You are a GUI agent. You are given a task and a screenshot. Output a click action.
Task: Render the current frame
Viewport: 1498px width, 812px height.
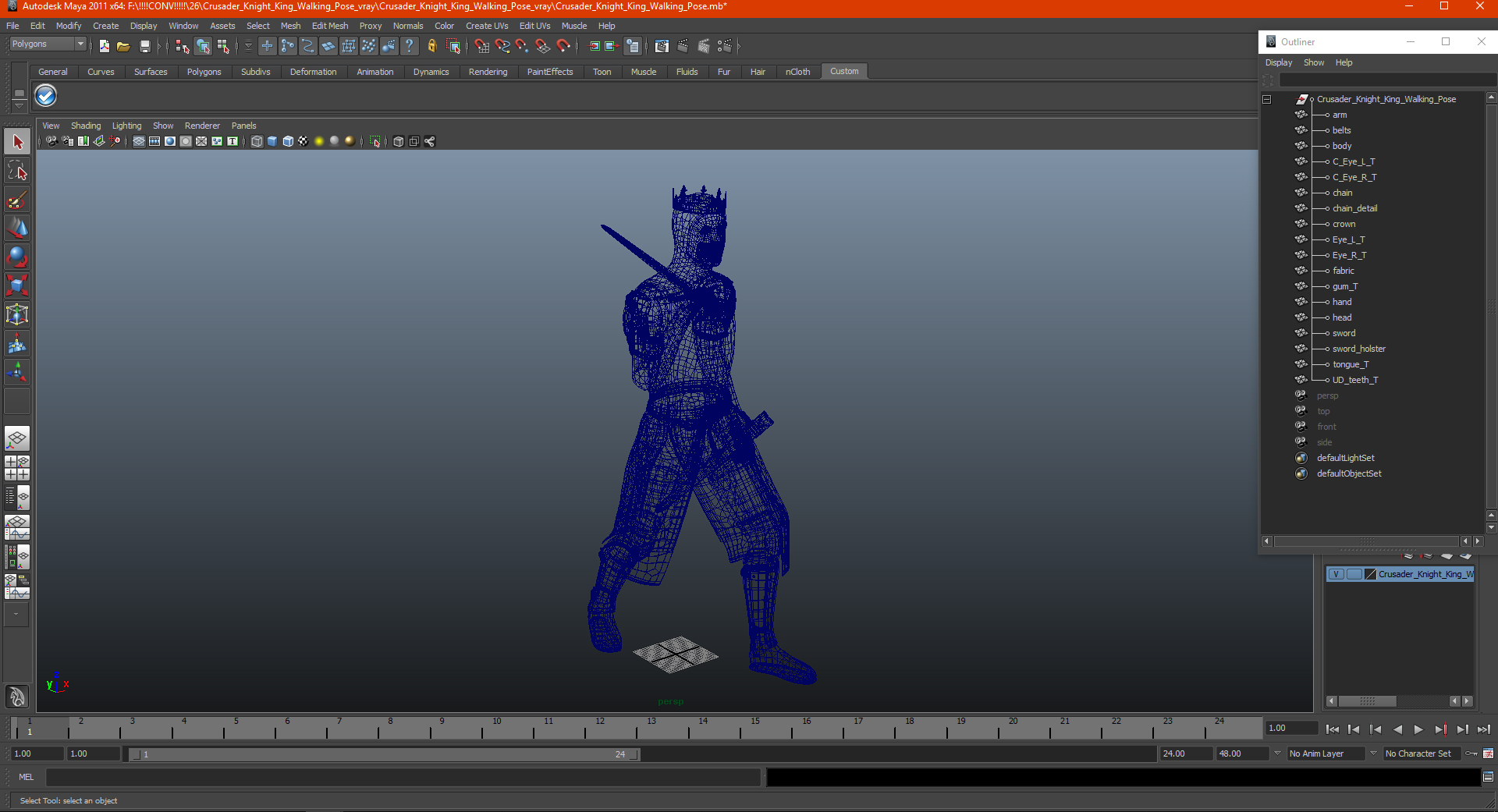pyautogui.click(x=683, y=46)
